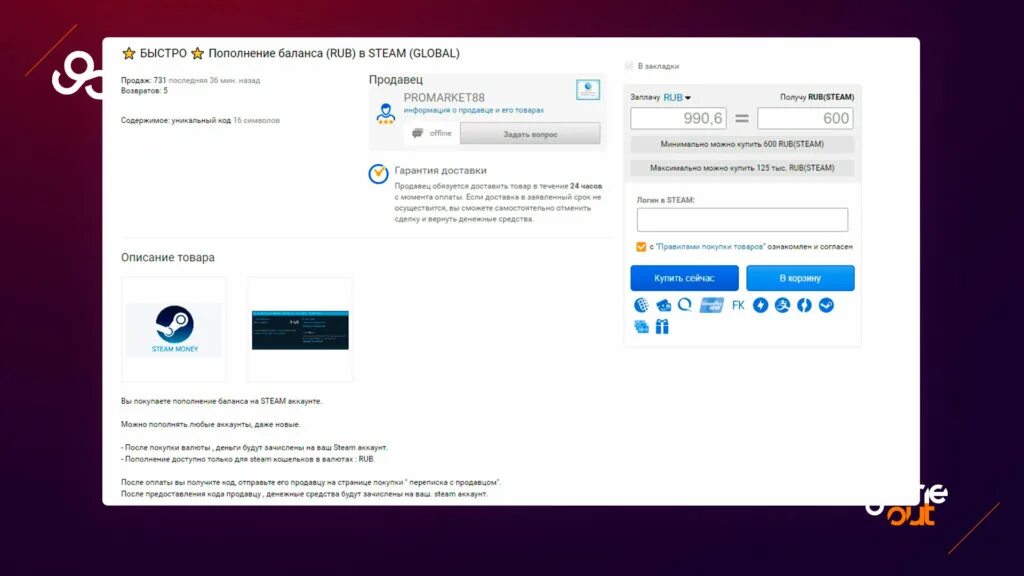Choose UnionPay card payment icon
The height and width of the screenshot is (576, 1024).
[711, 305]
